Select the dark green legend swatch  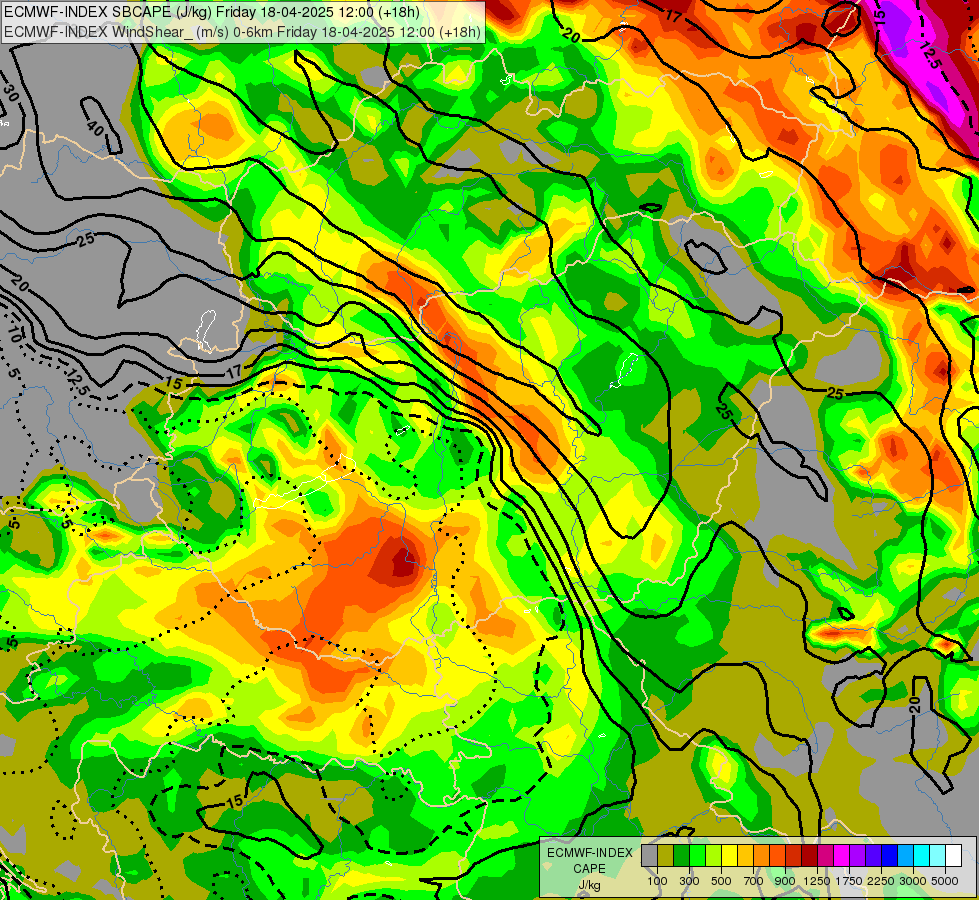(x=681, y=855)
